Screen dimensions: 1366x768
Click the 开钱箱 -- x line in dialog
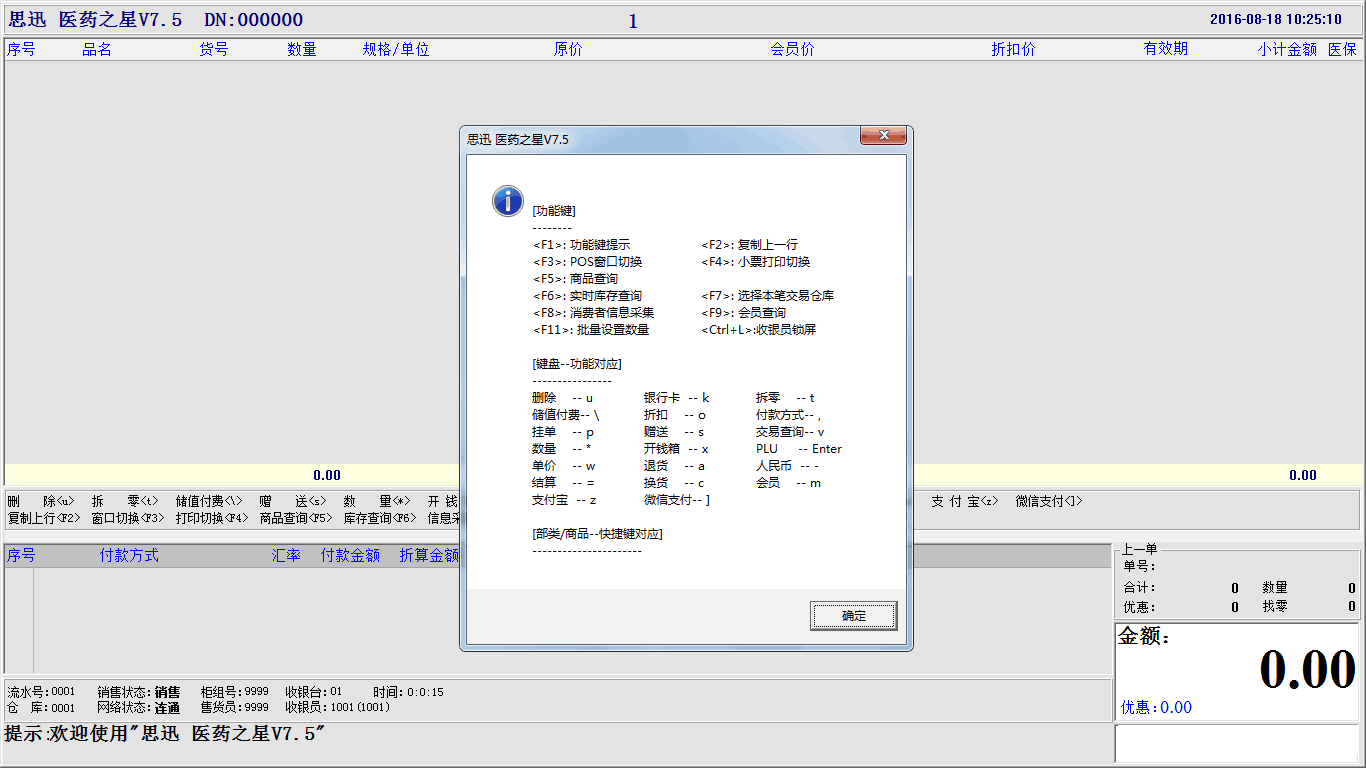(x=676, y=449)
